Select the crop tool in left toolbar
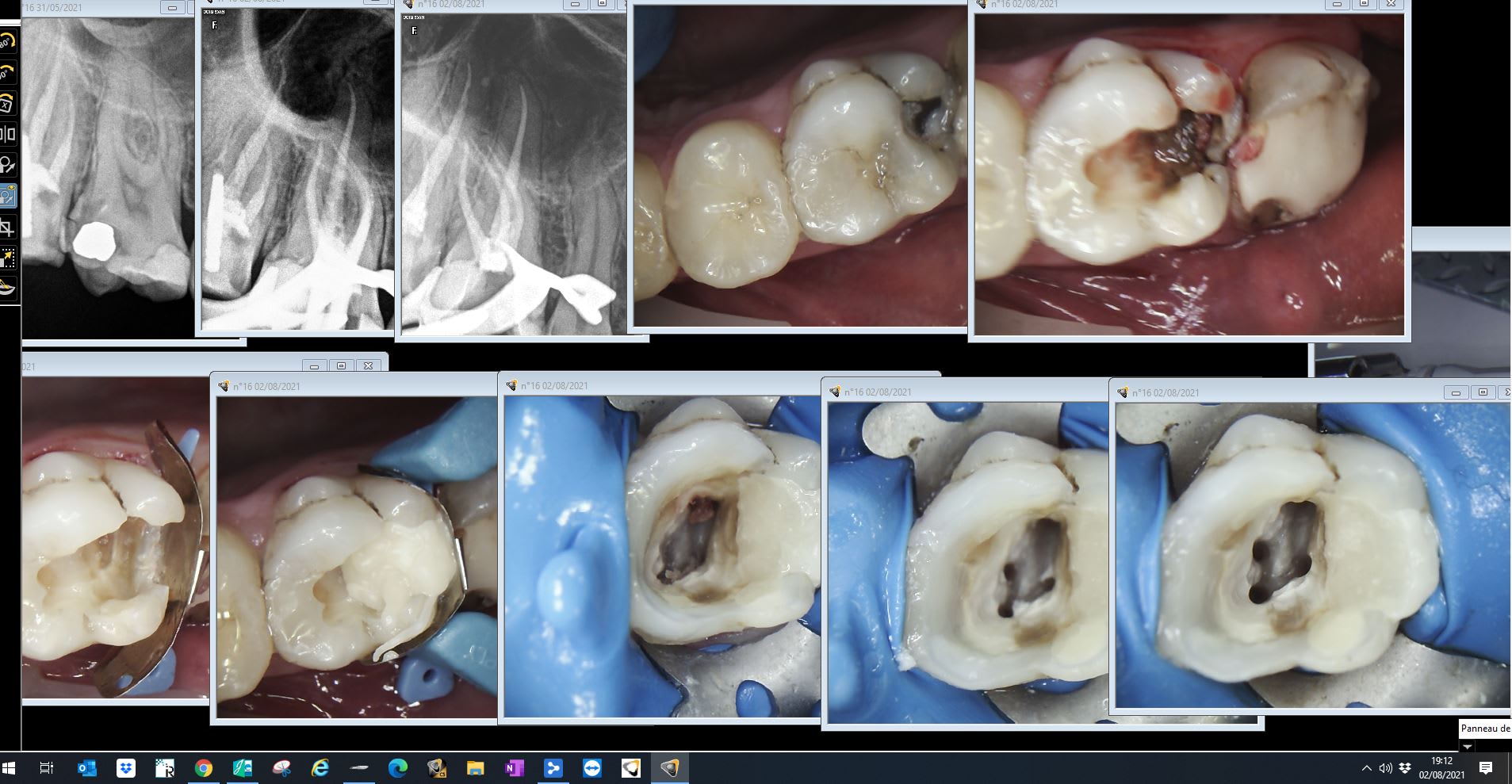The height and width of the screenshot is (784, 1512). coord(7,228)
